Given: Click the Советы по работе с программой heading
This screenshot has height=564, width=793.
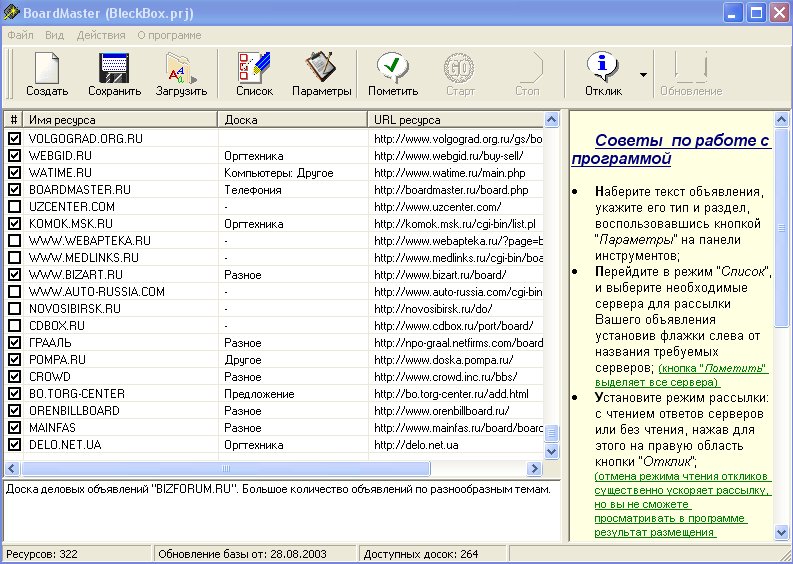Looking at the screenshot, I should (671, 149).
